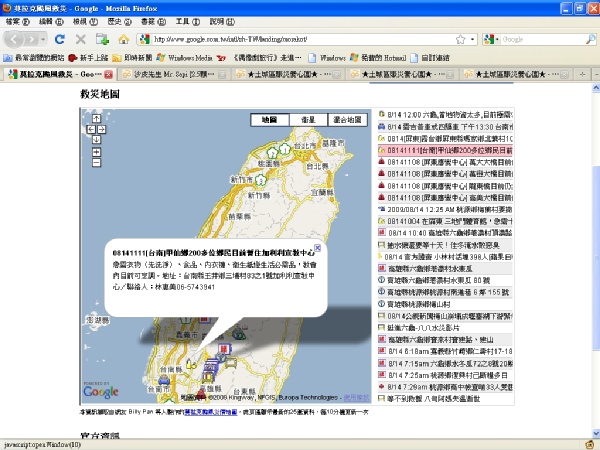Open the back/forward history dropdown arrow
This screenshot has height=450, width=600.
click(43, 39)
